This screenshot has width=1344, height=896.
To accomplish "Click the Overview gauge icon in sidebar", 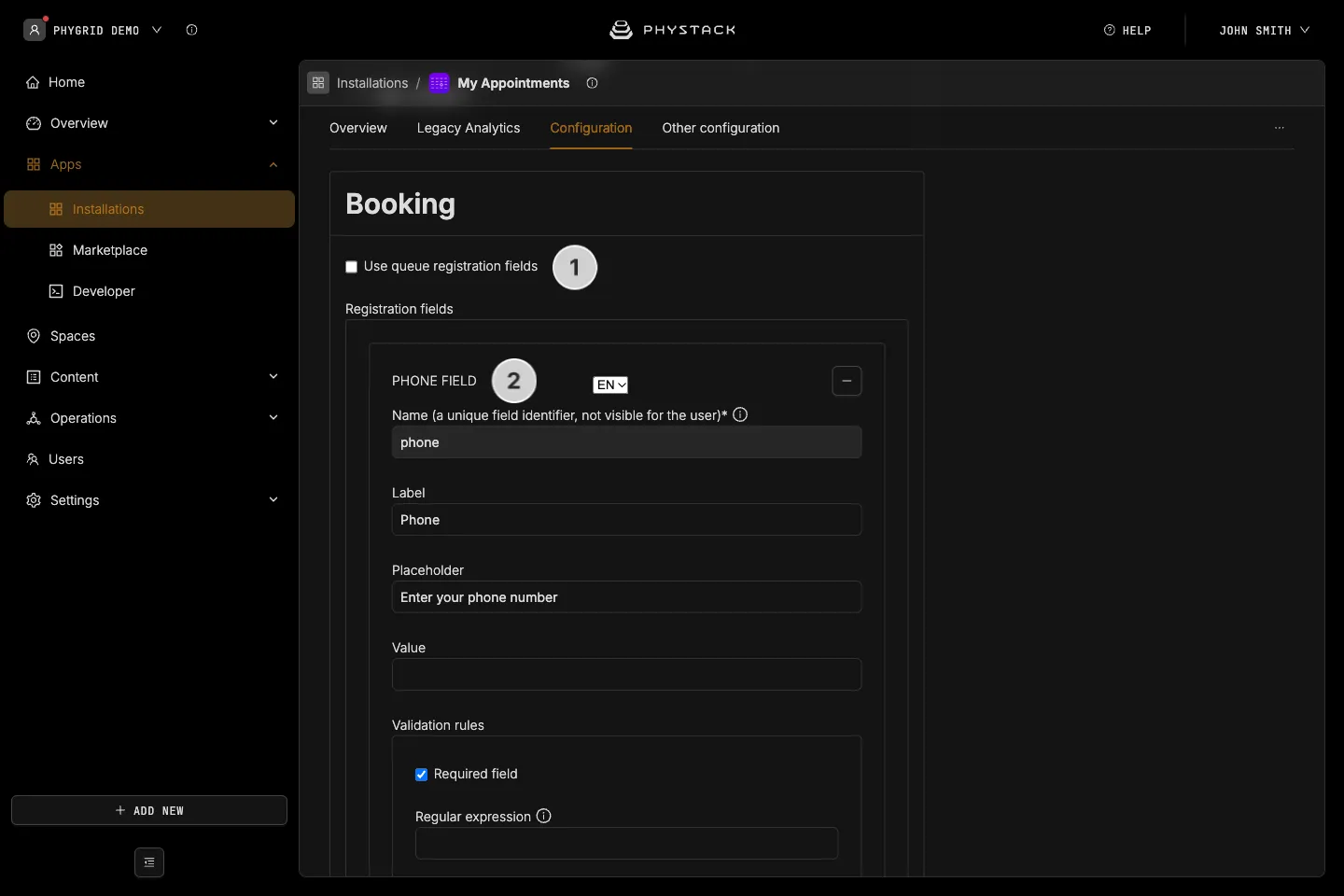I will point(34,123).
